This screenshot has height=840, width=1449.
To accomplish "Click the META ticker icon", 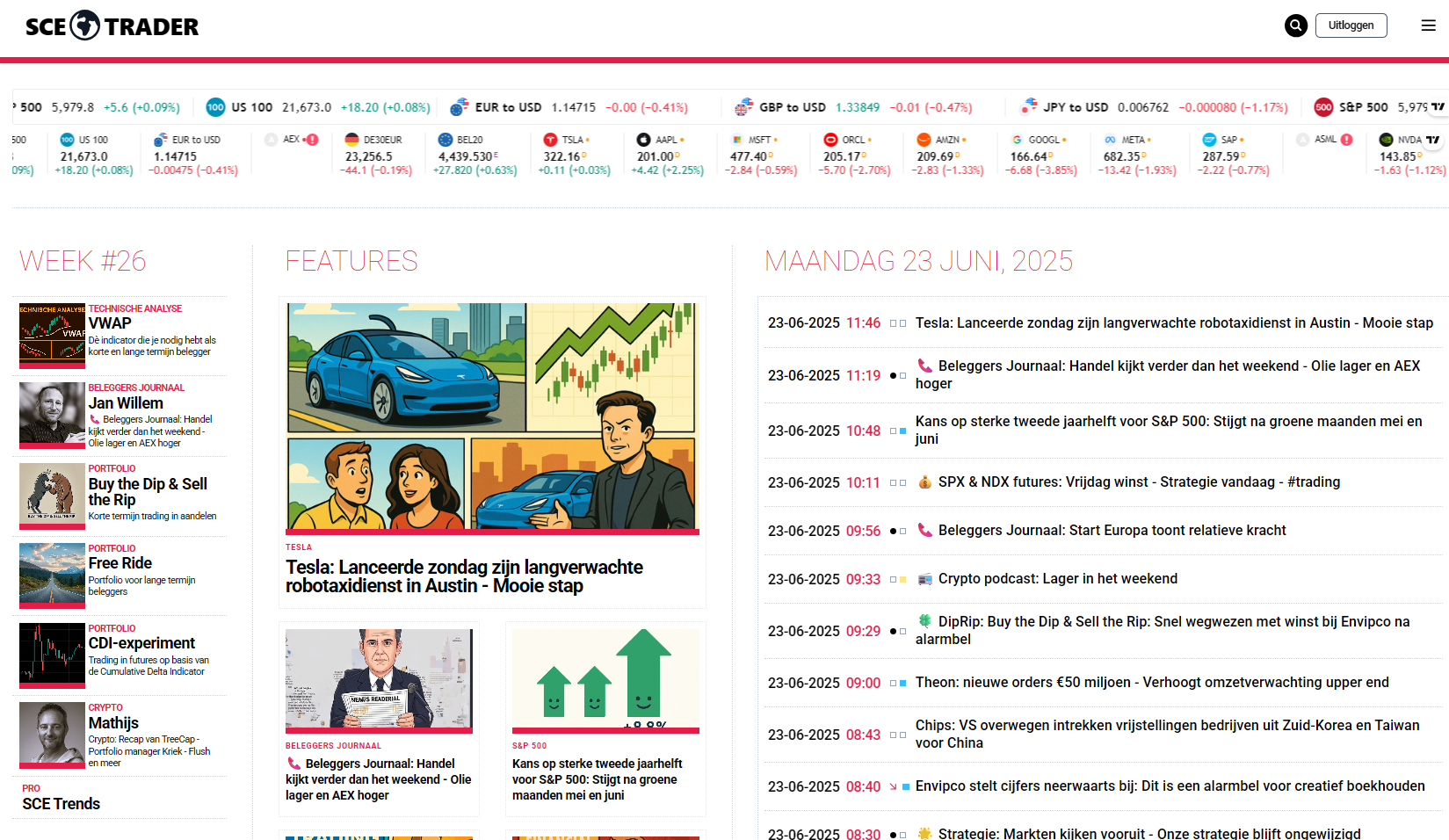I will click(1110, 140).
